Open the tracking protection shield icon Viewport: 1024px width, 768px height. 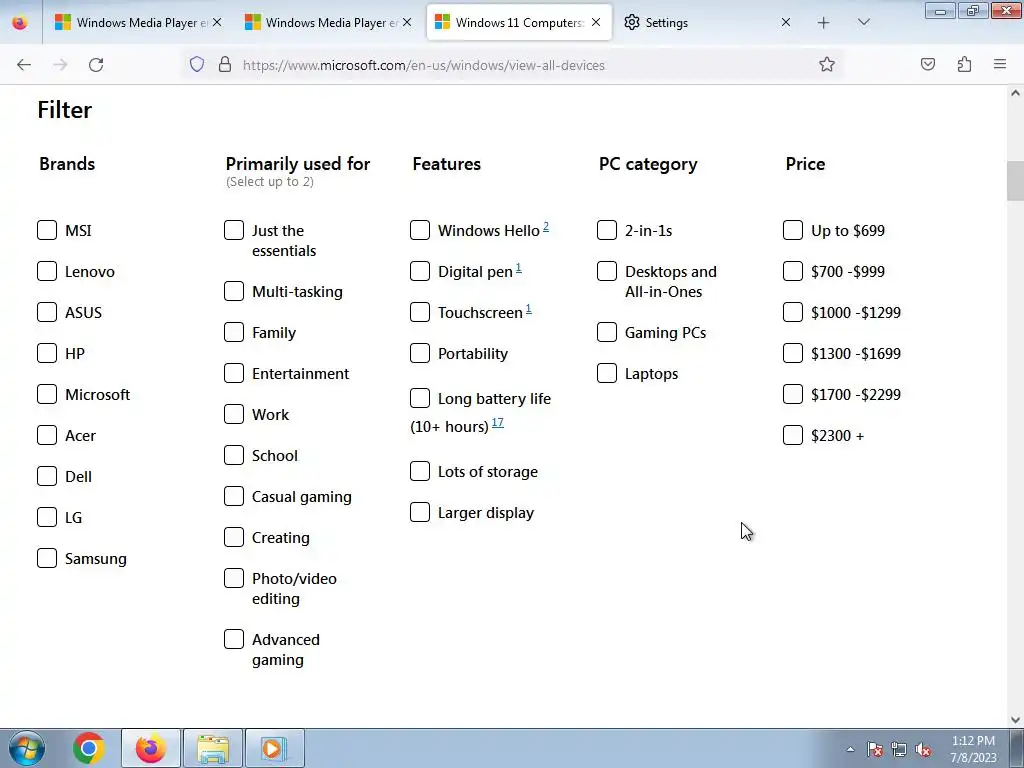[x=197, y=65]
